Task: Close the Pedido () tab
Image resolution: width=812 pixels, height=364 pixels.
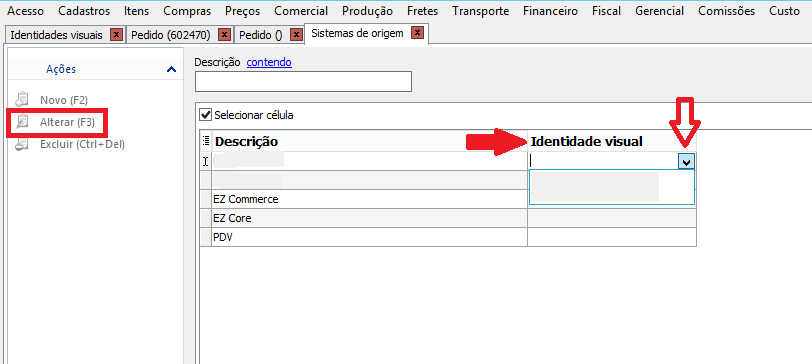Action: (x=296, y=35)
